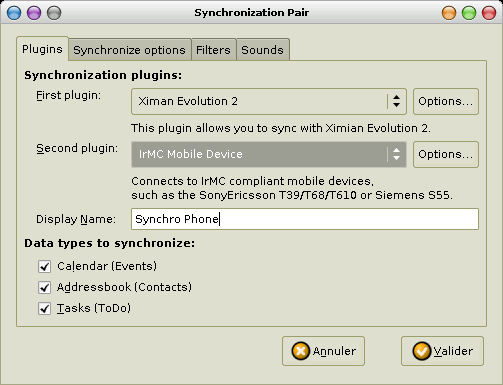Viewport: 503px width, 385px height.
Task: Click the red X icon on Annuler
Action: pyautogui.click(x=301, y=351)
